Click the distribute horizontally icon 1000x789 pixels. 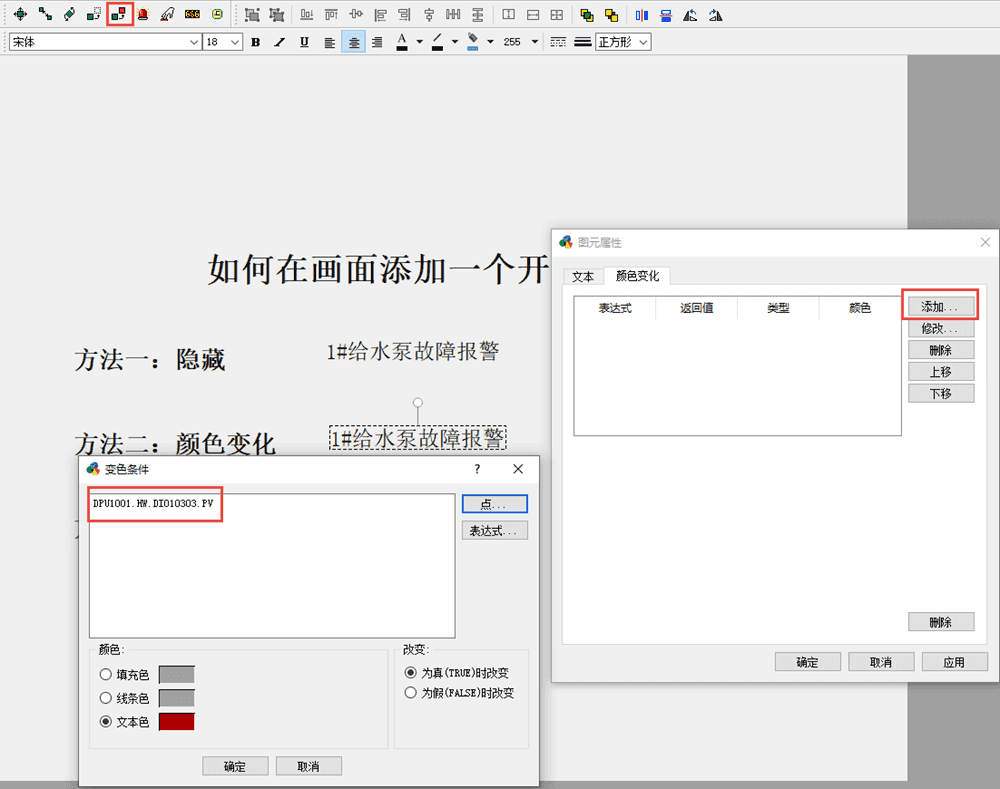coord(453,15)
